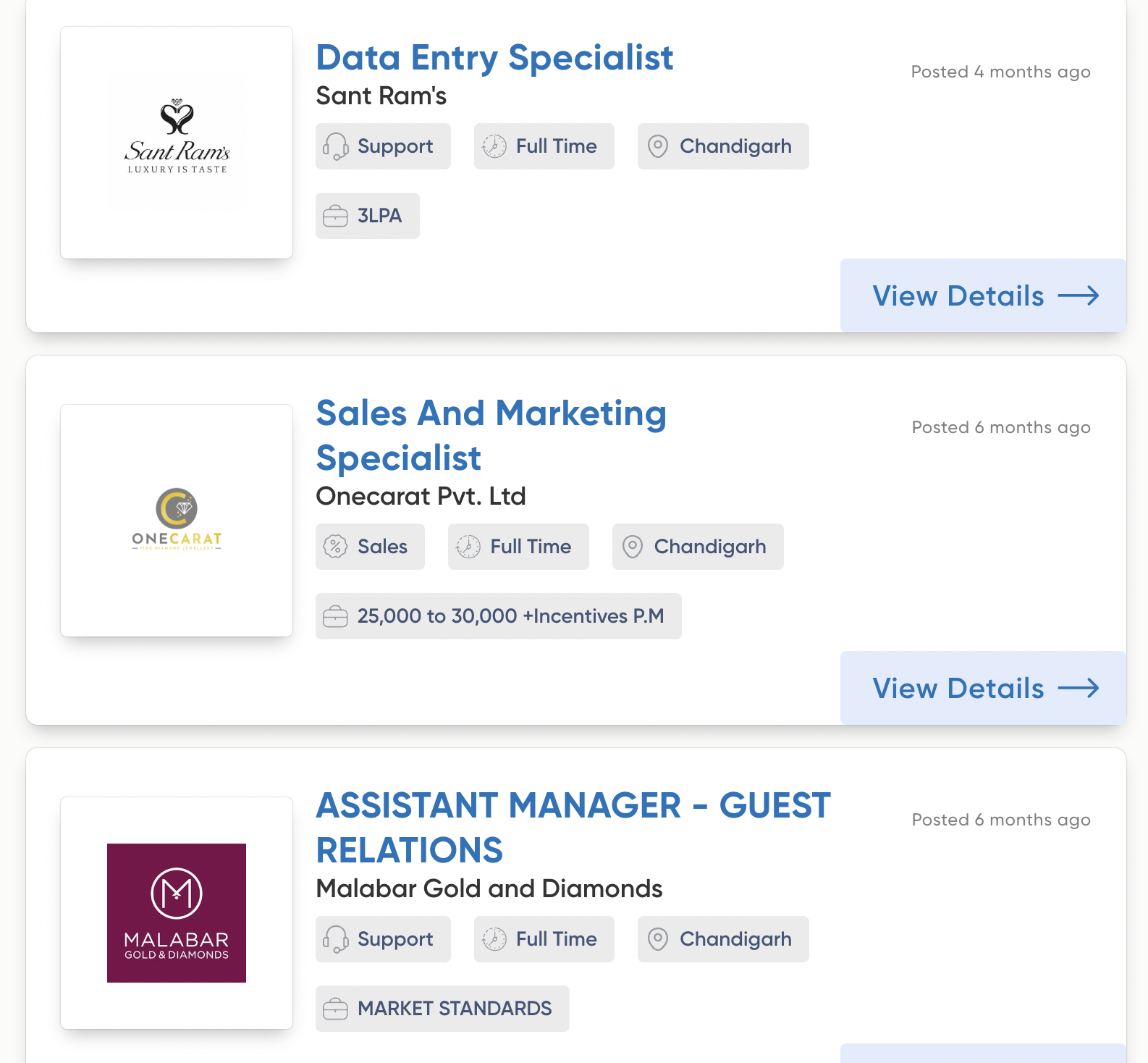Open the ASSISTANT MANAGER - GUEST RELATIONS posting
1148x1063 pixels.
[573, 825]
